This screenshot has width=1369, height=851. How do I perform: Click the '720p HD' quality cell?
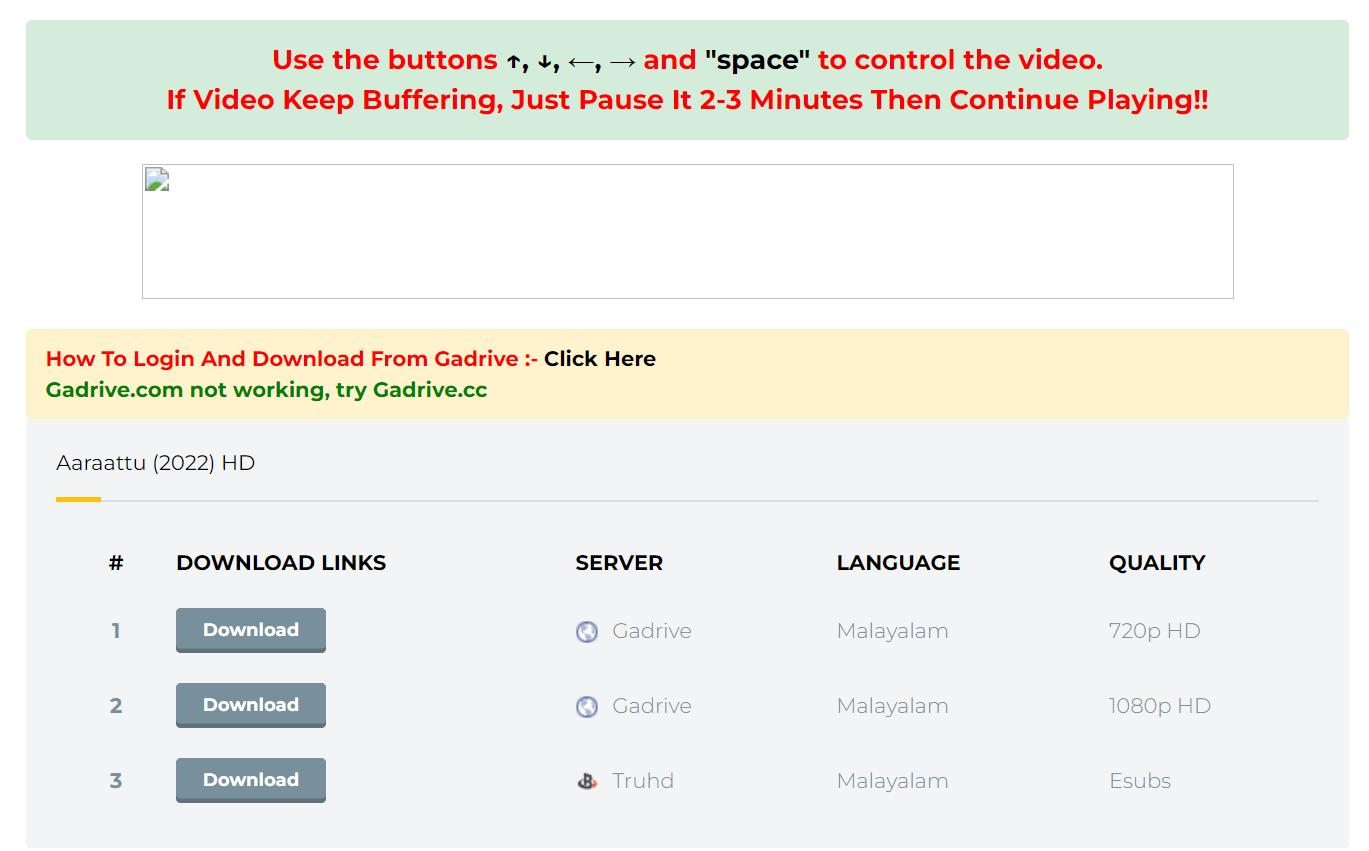1154,631
